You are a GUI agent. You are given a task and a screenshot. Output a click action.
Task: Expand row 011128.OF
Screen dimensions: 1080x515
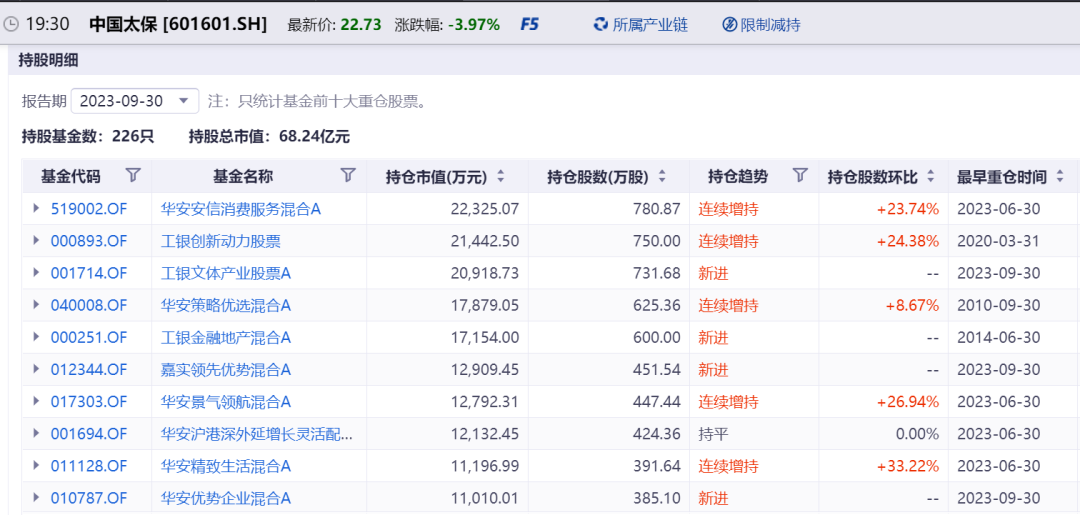pyautogui.click(x=37, y=465)
